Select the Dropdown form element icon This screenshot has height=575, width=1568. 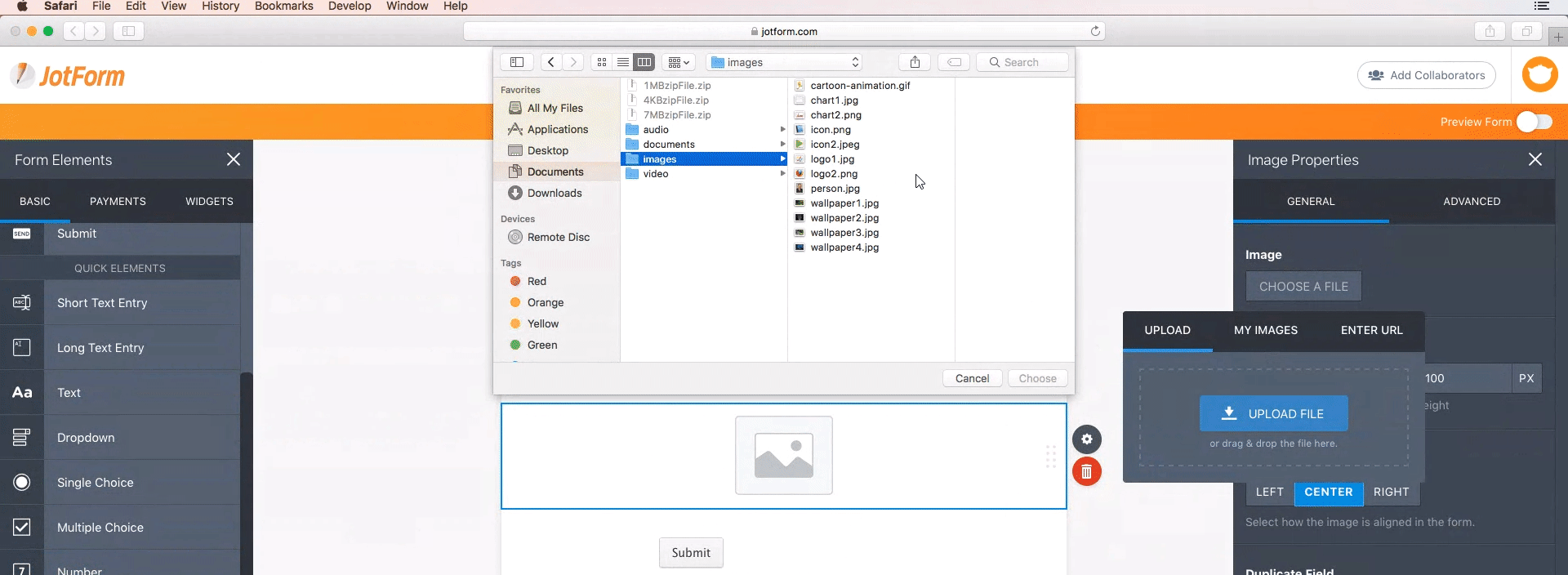[x=22, y=438]
